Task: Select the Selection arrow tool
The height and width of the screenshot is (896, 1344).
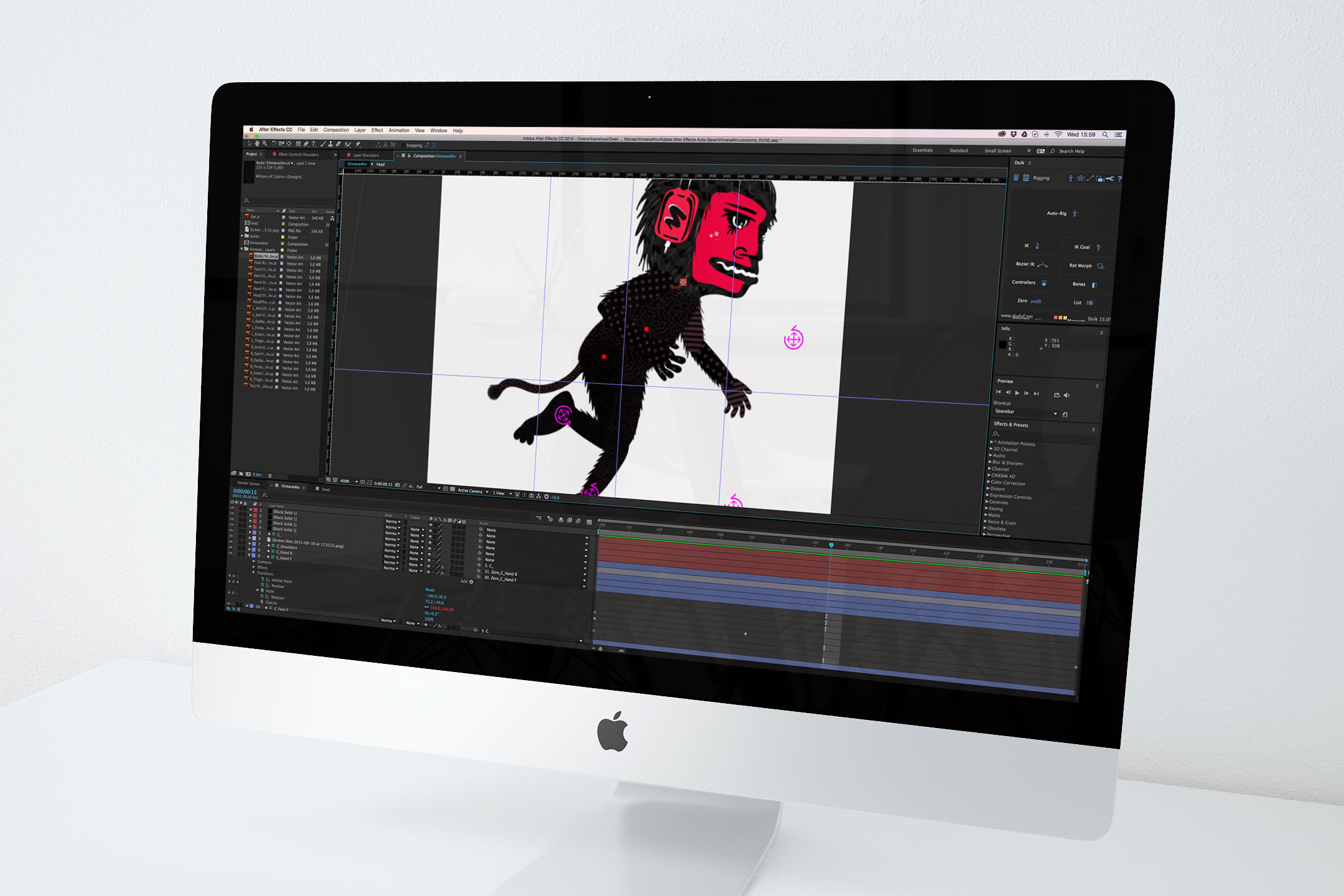Action: point(250,144)
